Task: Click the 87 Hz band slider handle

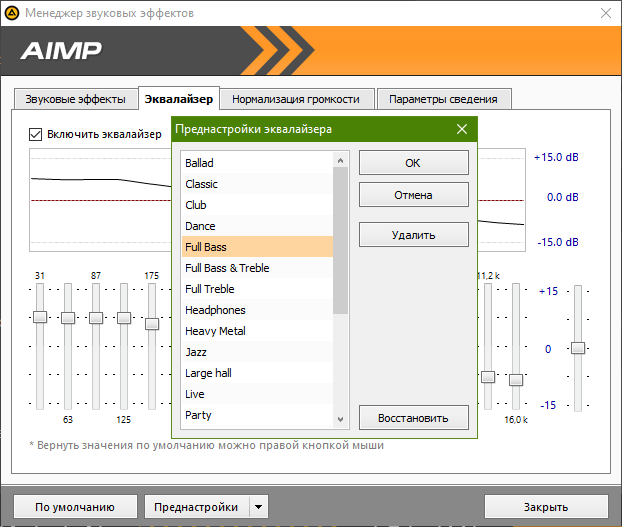Action: 96,318
